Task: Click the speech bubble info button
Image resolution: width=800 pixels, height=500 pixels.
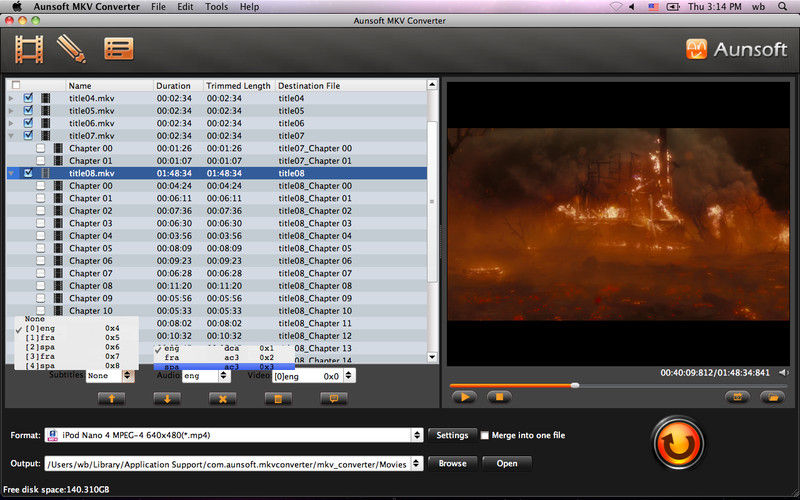Action: click(x=334, y=399)
